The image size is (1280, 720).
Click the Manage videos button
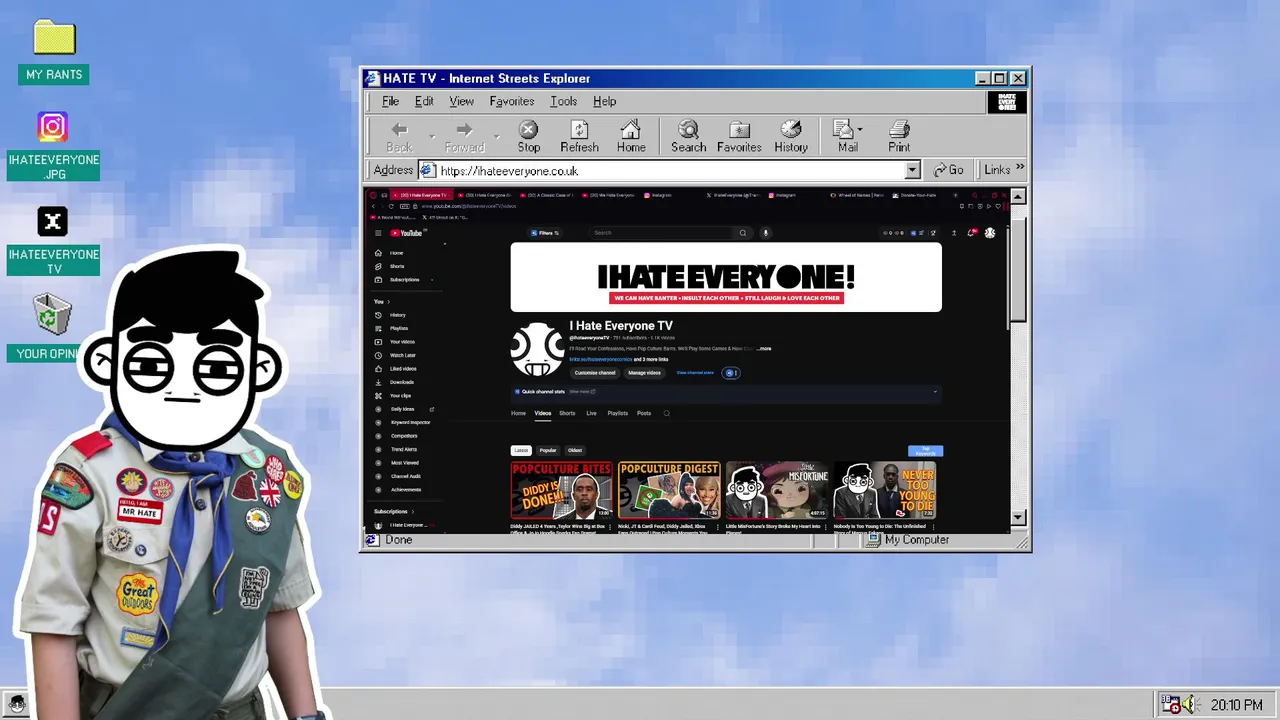[x=644, y=373]
